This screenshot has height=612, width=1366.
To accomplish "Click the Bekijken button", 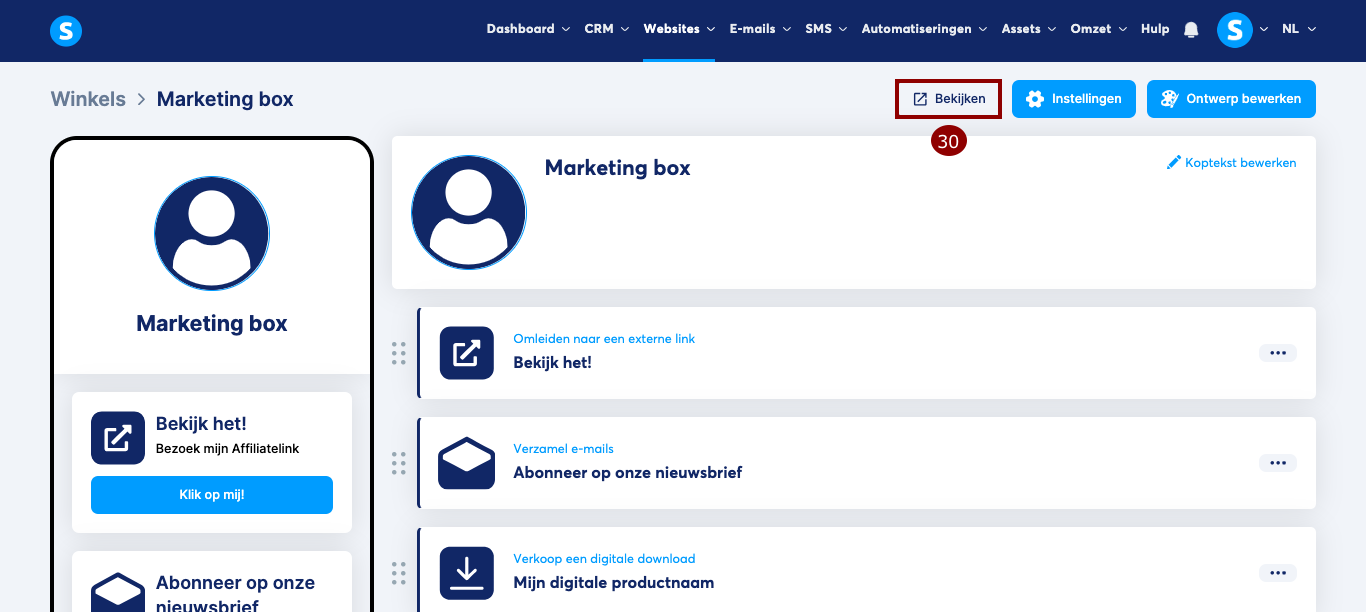I will (948, 99).
